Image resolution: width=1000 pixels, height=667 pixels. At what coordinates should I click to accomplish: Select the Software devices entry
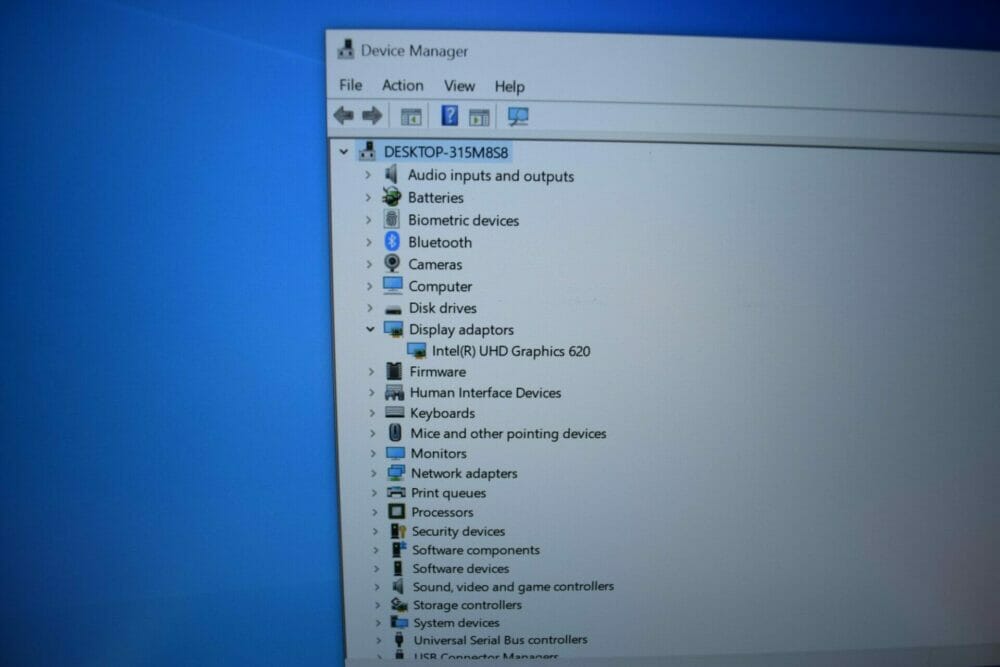pyautogui.click(x=460, y=568)
